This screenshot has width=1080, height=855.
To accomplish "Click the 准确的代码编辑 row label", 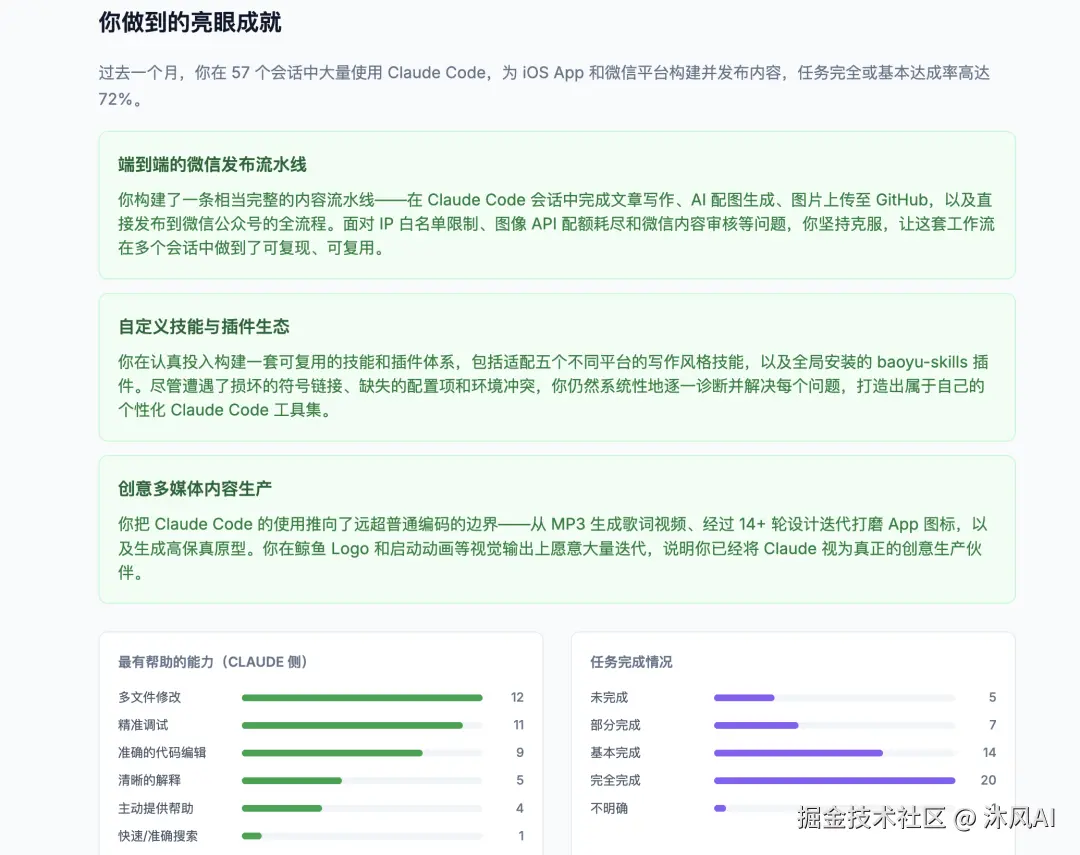I will pyautogui.click(x=162, y=752).
